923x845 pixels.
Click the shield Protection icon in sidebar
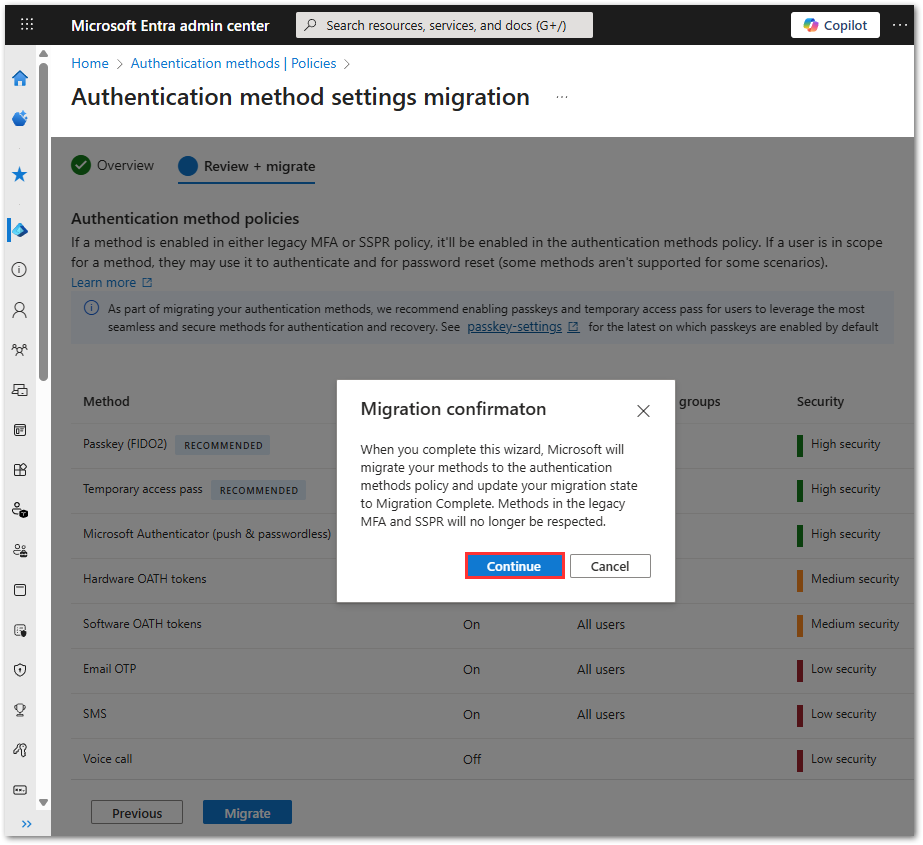click(x=19, y=670)
